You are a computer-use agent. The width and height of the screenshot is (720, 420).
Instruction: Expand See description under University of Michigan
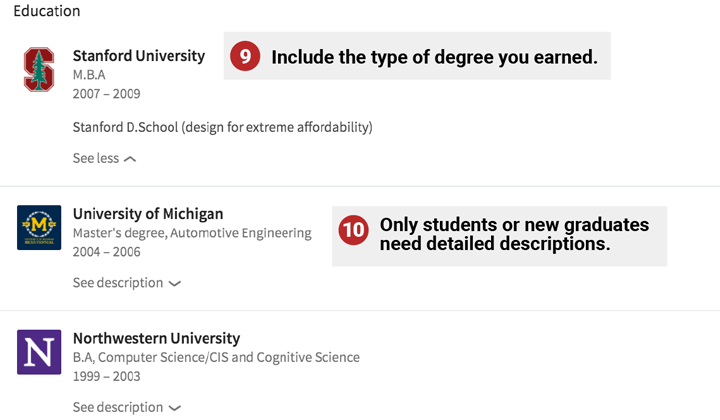[127, 283]
